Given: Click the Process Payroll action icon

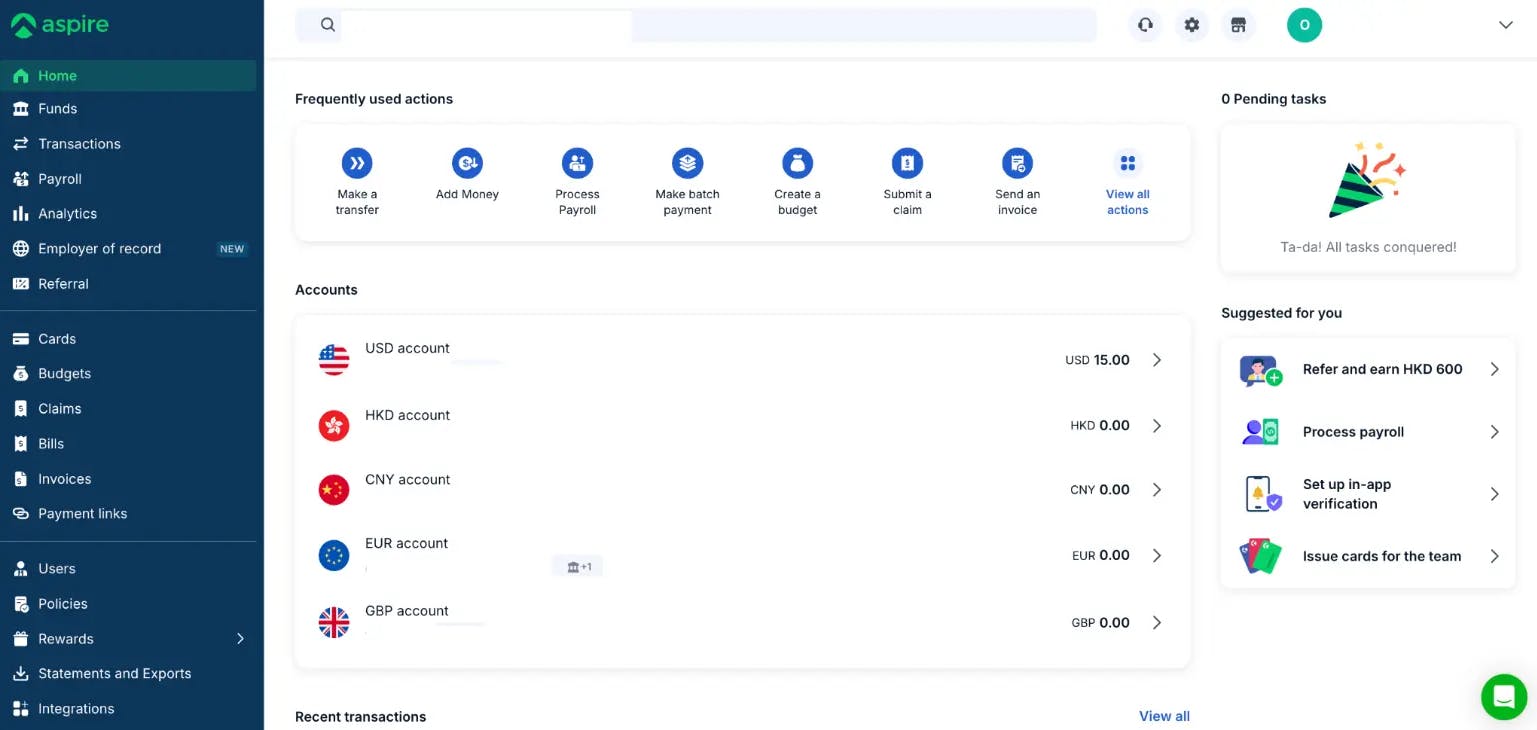Looking at the screenshot, I should click(577, 162).
